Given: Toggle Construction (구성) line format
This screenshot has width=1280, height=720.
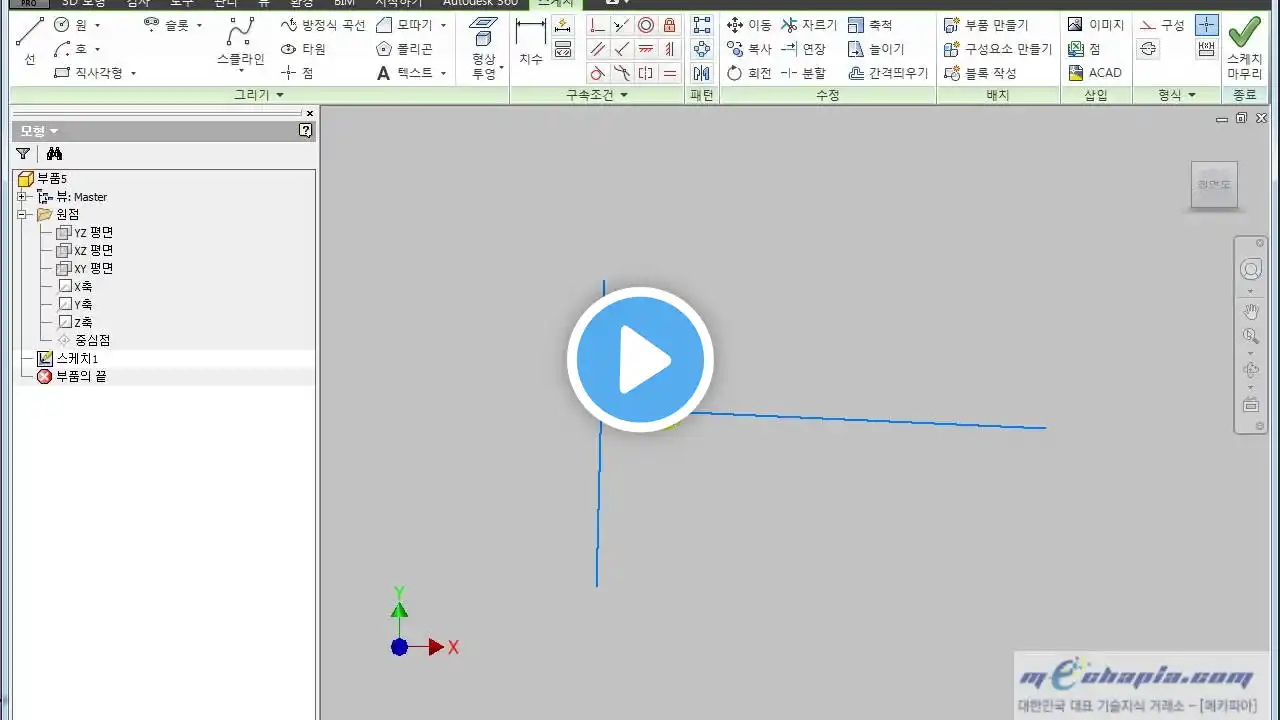Looking at the screenshot, I should click(1162, 25).
